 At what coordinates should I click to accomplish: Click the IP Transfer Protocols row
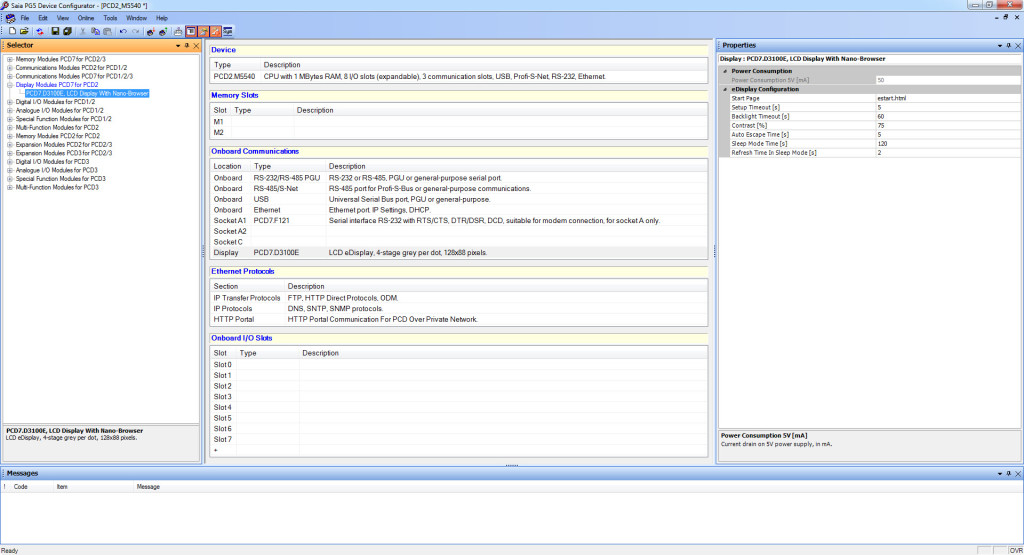(458, 298)
